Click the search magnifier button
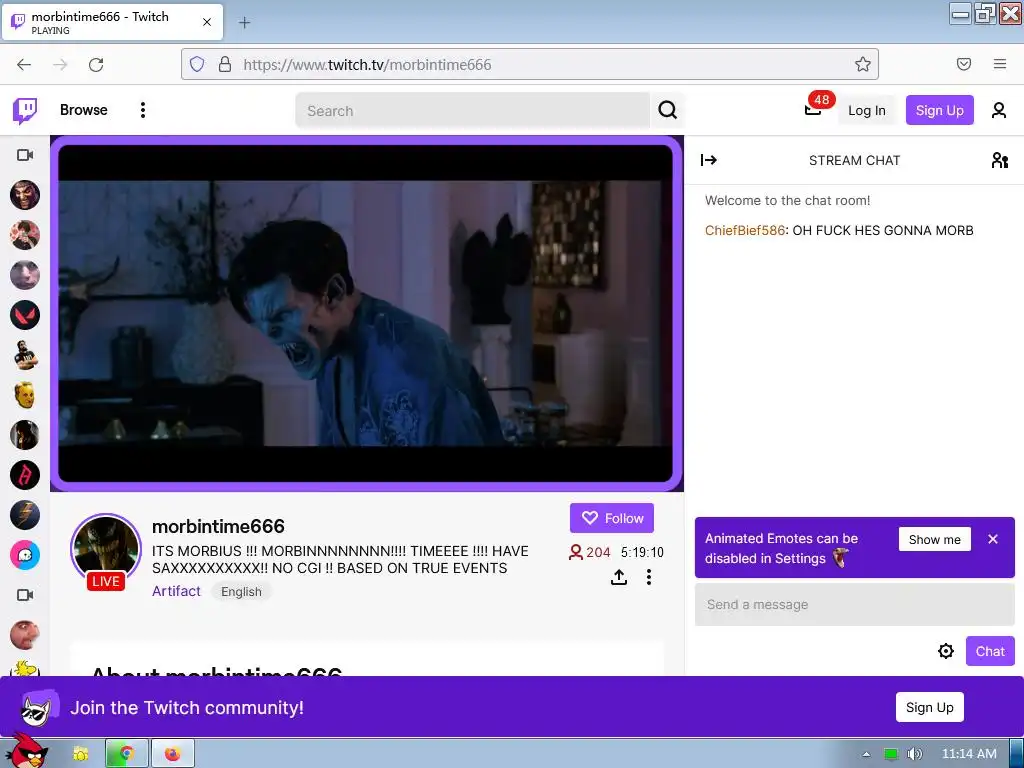 coord(667,110)
